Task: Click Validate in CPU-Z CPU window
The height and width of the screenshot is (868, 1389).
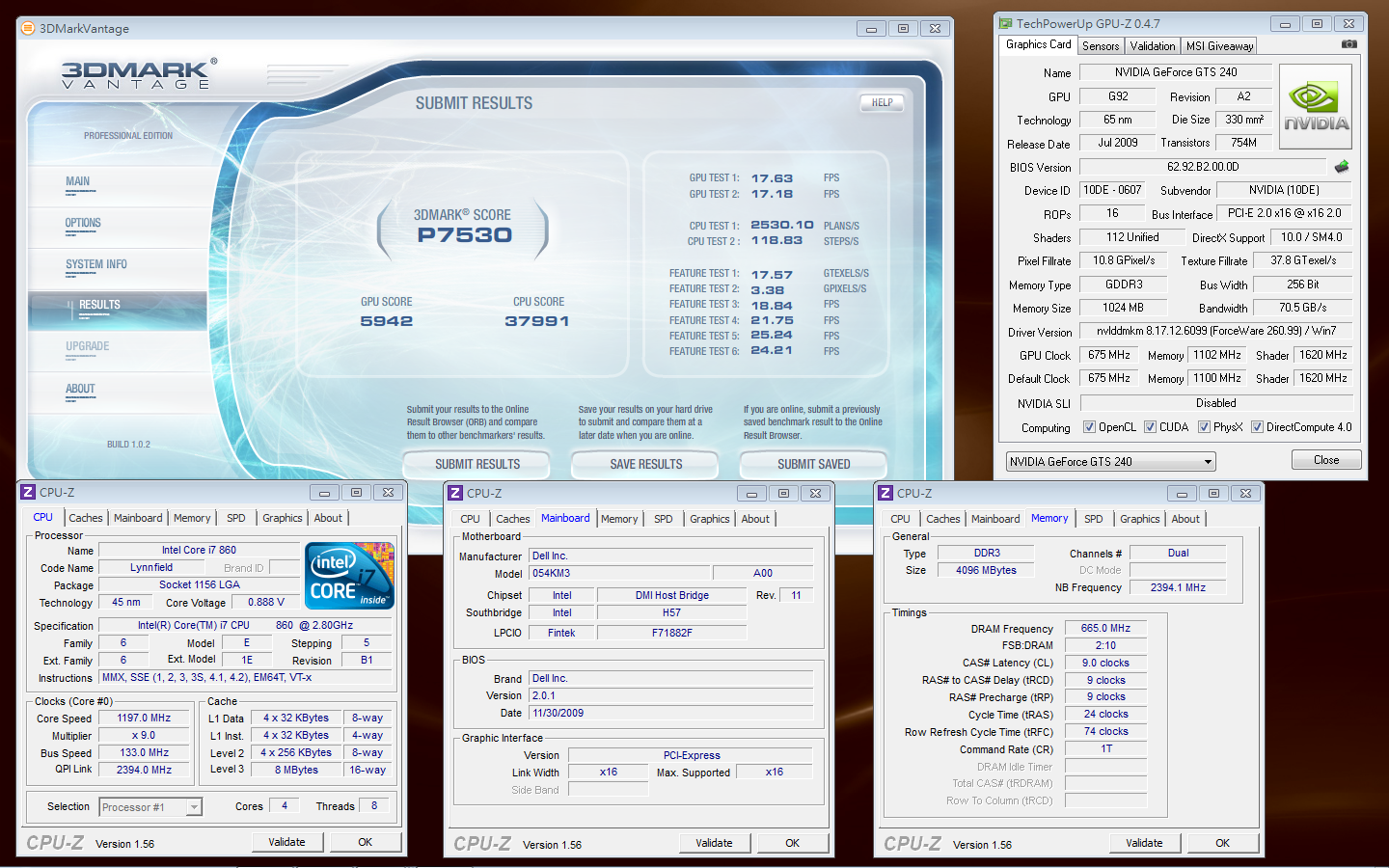Action: (x=286, y=842)
